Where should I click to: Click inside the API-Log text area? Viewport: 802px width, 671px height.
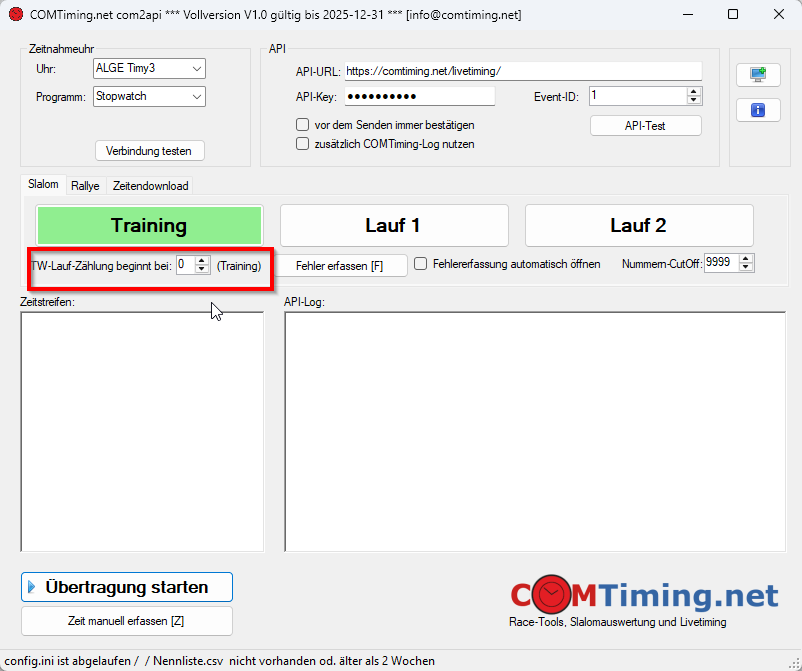(x=535, y=432)
